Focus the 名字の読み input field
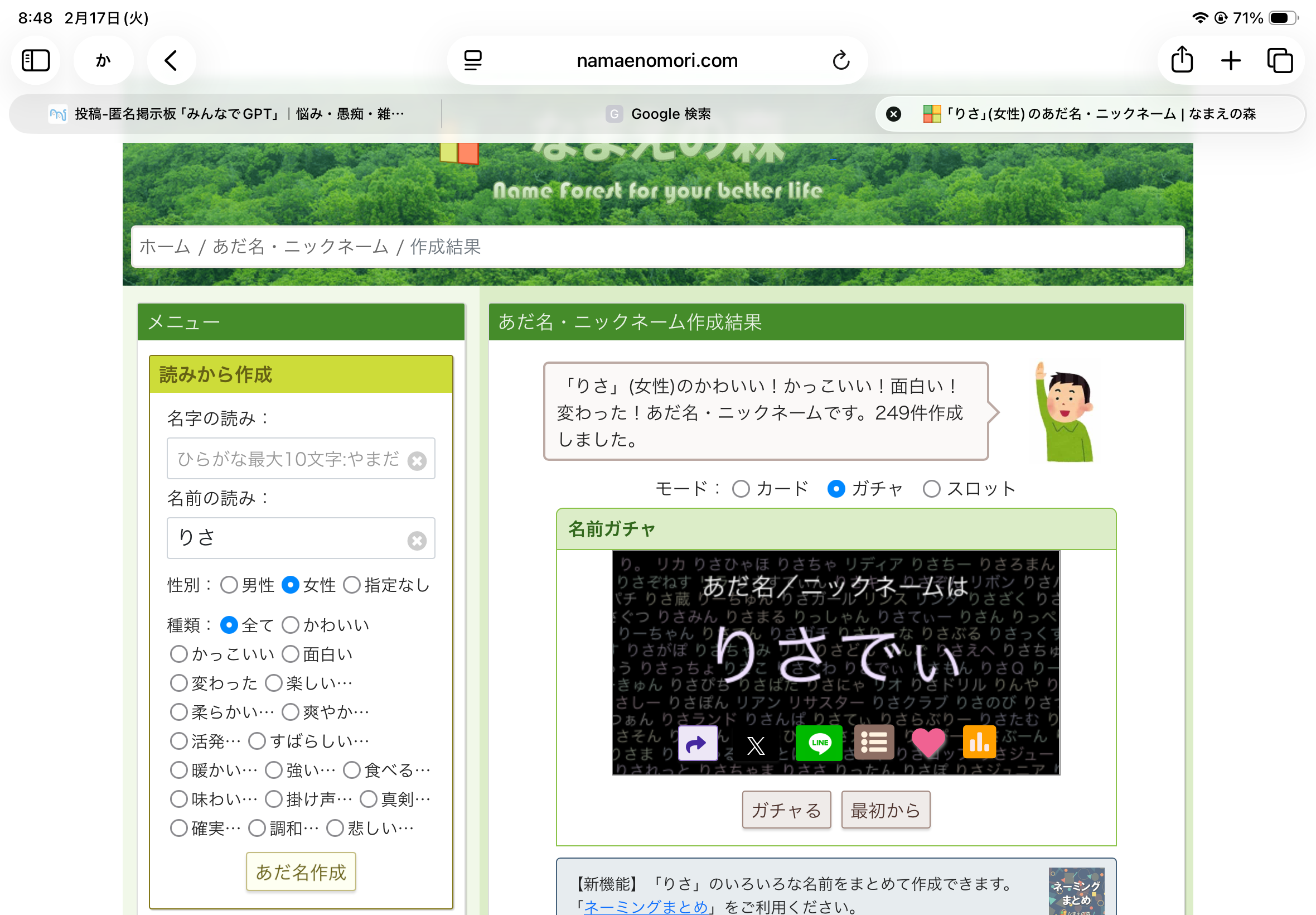This screenshot has width=1316, height=915. click(288, 459)
